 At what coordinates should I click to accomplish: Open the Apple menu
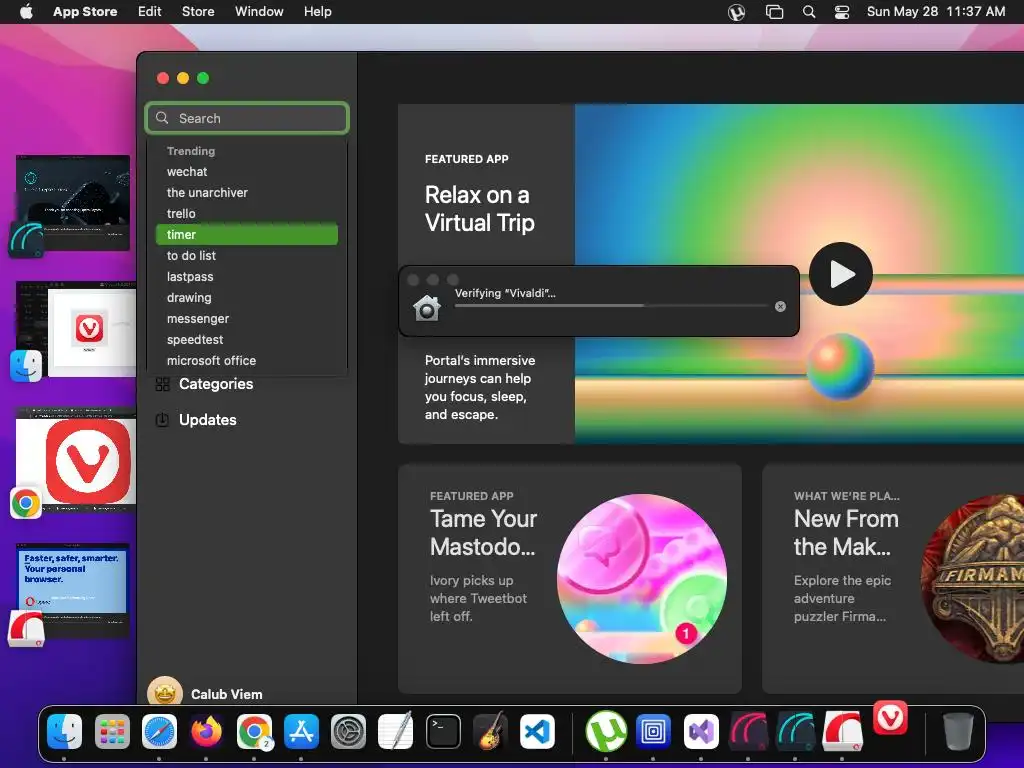pos(26,12)
